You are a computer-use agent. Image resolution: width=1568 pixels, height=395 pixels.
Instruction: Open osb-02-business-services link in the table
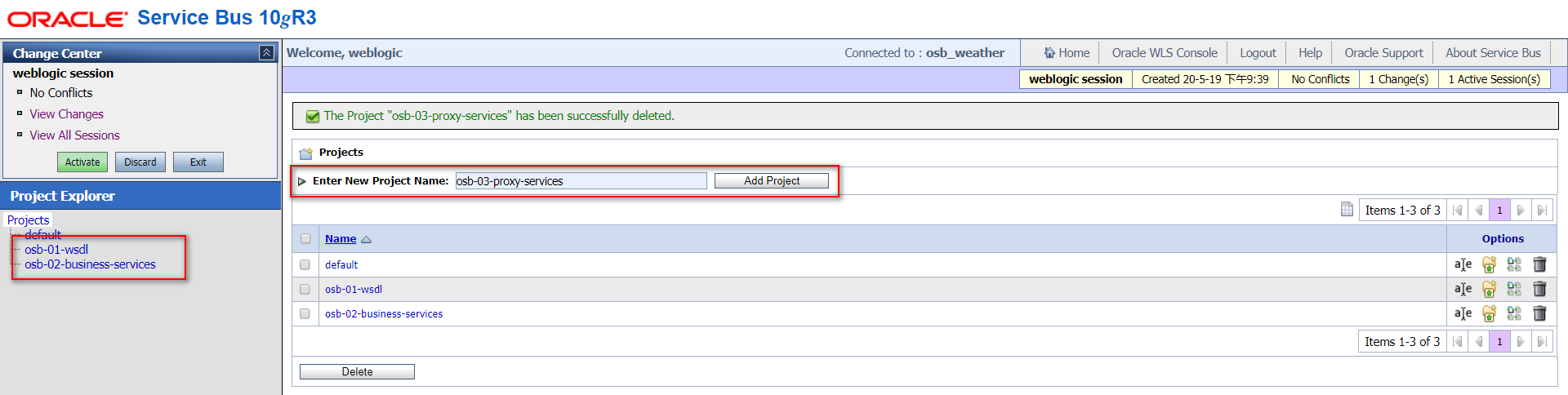point(384,313)
